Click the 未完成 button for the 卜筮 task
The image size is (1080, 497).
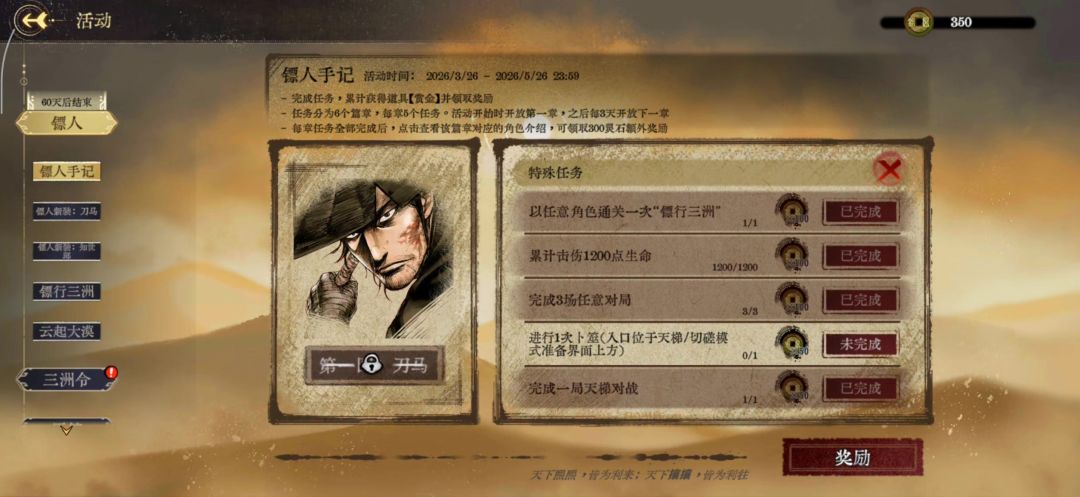(860, 344)
